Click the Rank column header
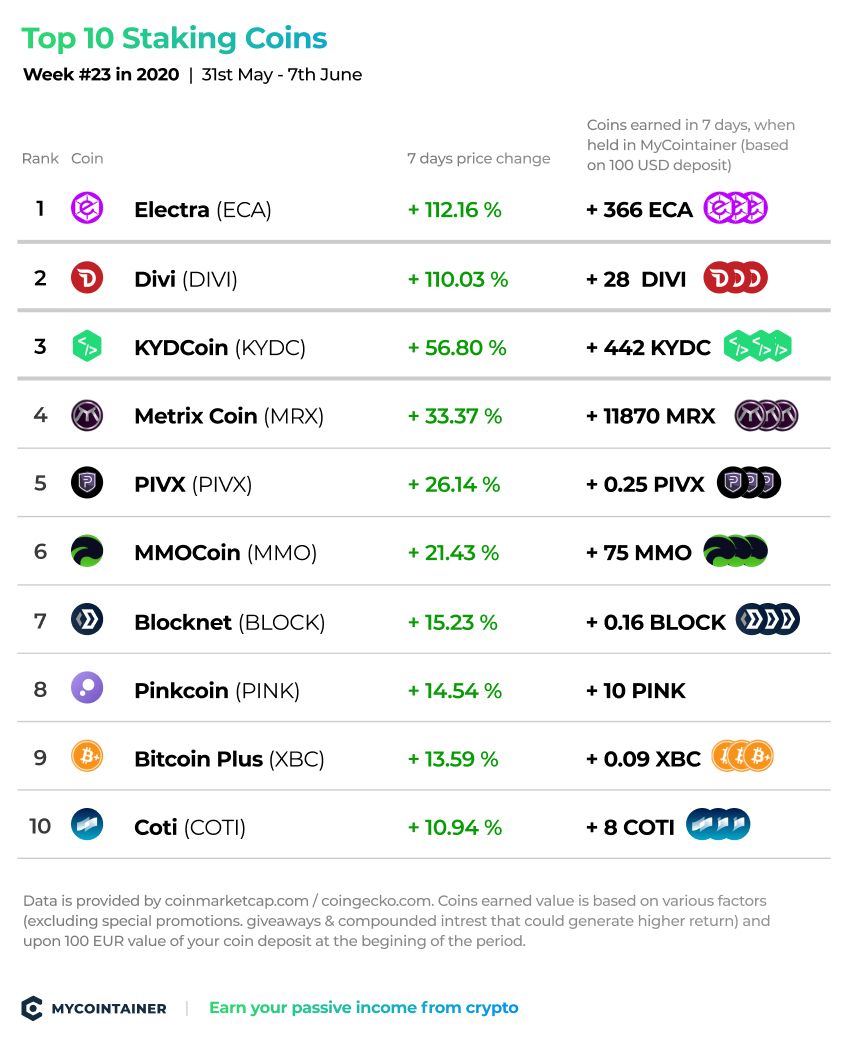859x1056 pixels. [40, 158]
